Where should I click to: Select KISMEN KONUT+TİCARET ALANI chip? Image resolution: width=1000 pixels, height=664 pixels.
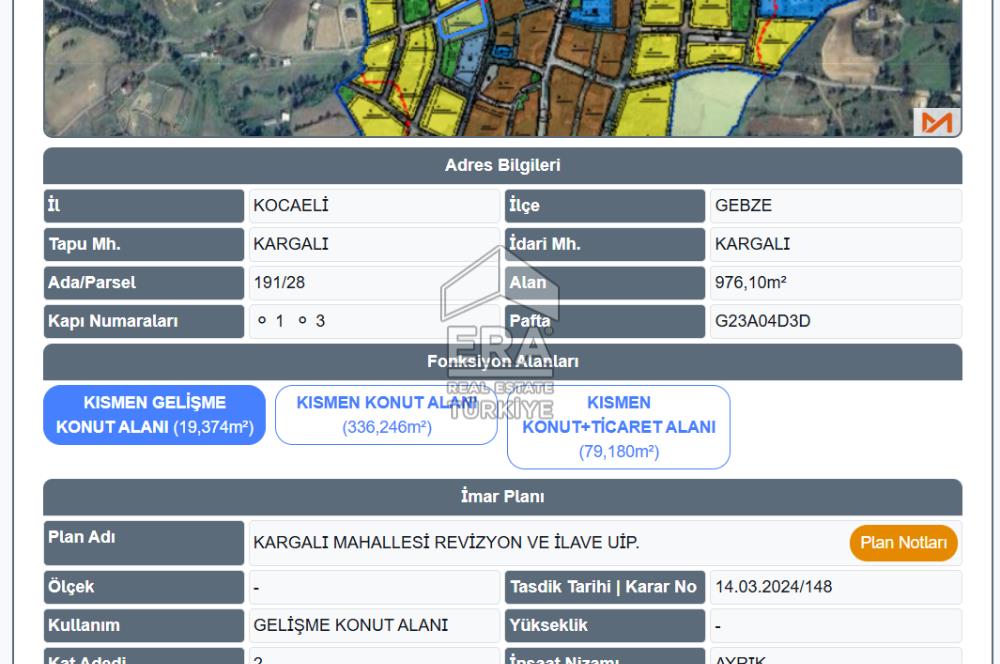click(x=619, y=427)
